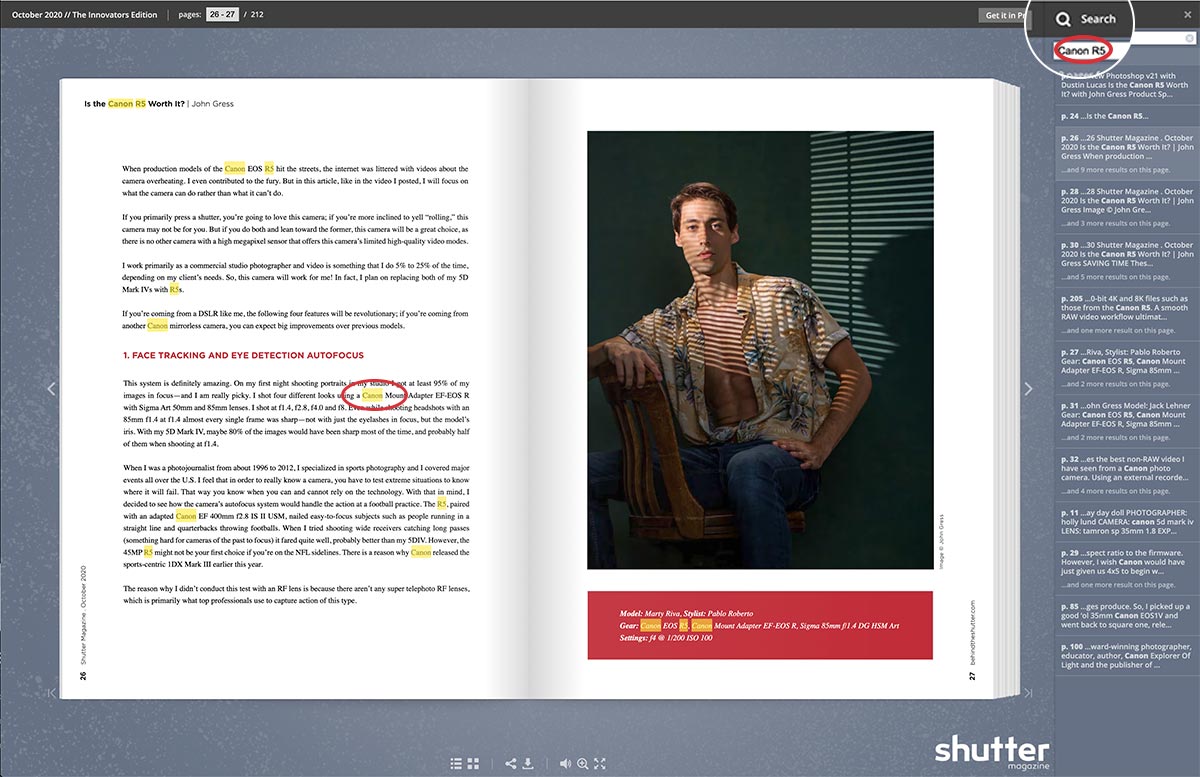Open search result for p. 32
The width and height of the screenshot is (1200, 777).
coord(1127,476)
